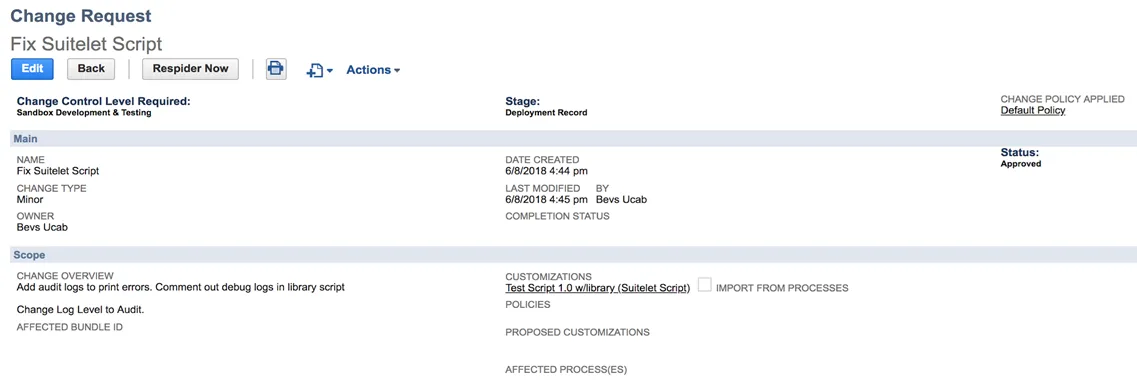Click the Change Overview description text
Image resolution: width=1137 pixels, height=383 pixels.
(x=181, y=287)
